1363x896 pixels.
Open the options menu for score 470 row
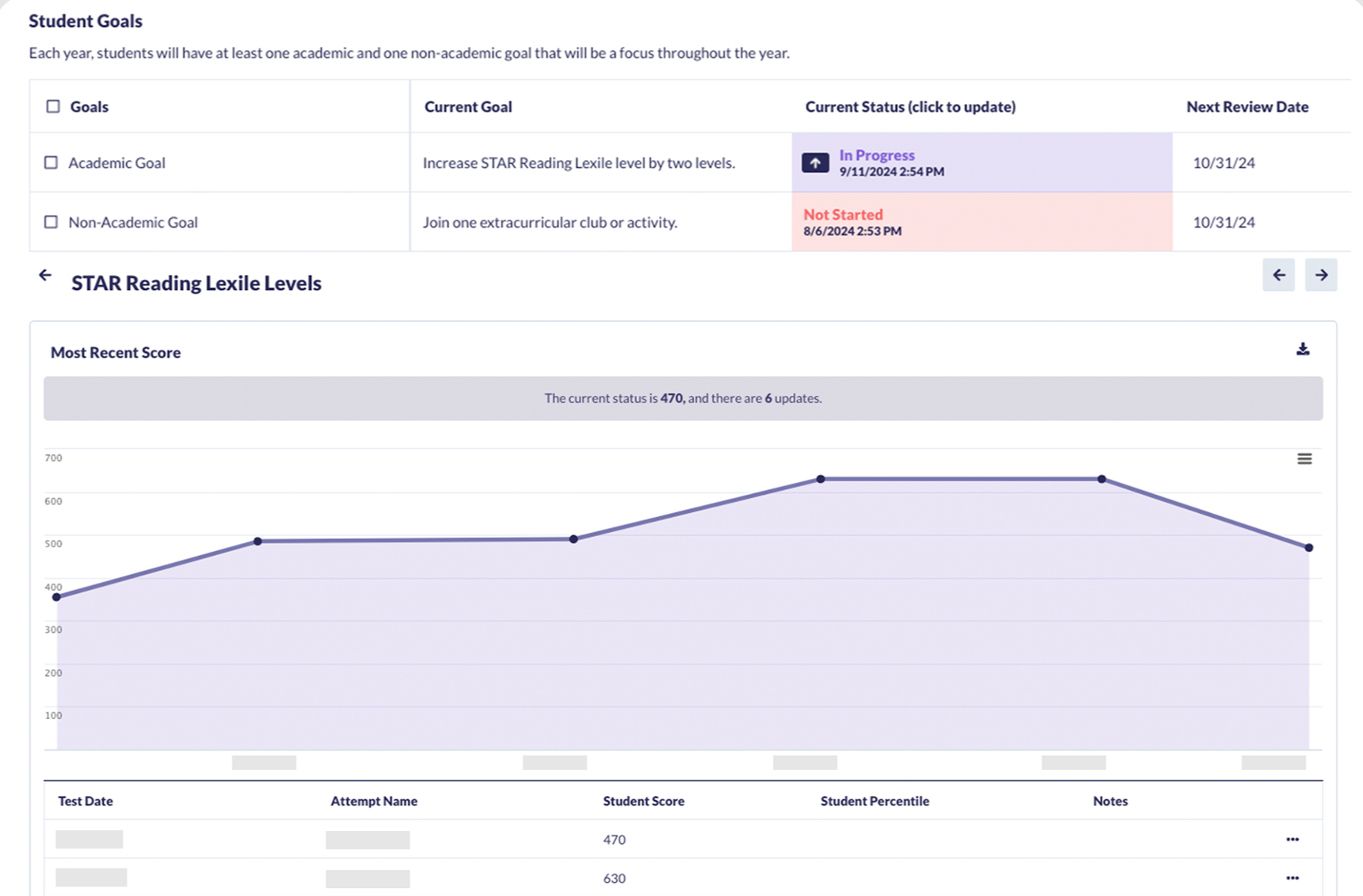click(x=1292, y=839)
